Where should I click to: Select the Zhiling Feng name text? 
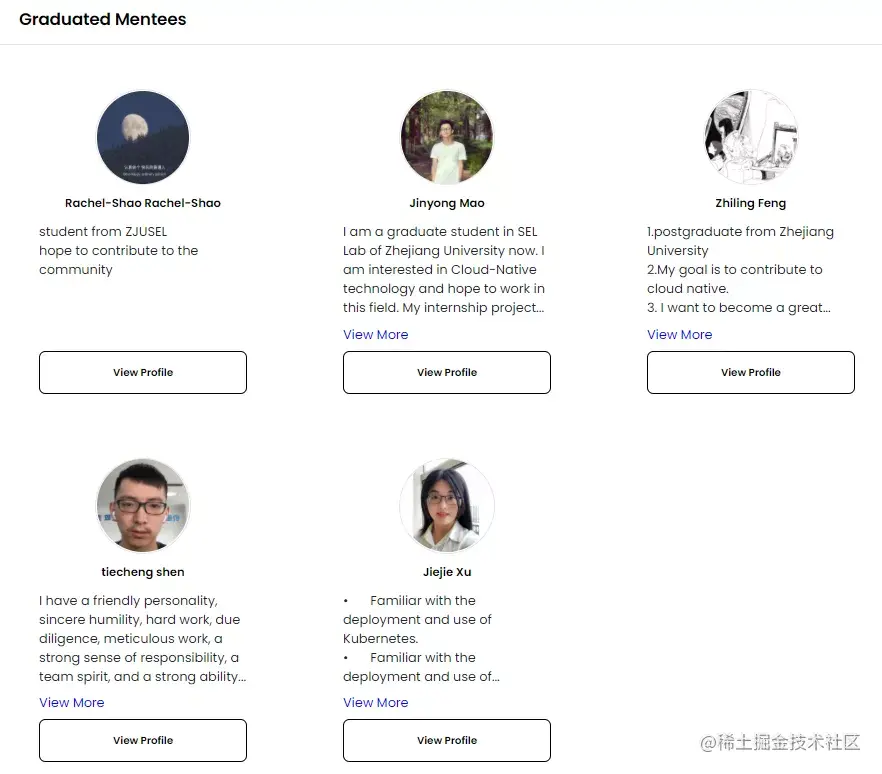[x=751, y=203]
